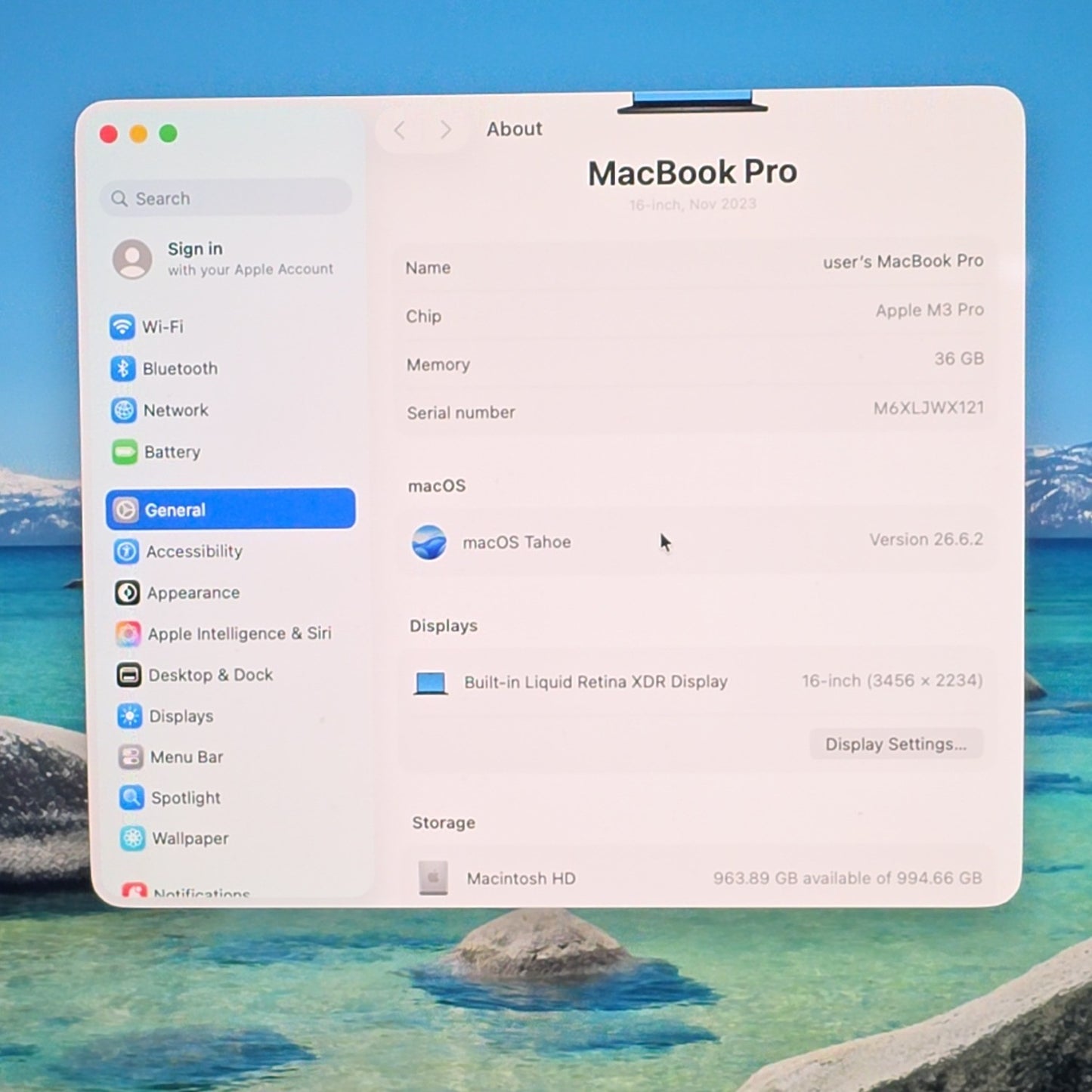The height and width of the screenshot is (1092, 1092).
Task: Click the Apple Account avatar icon
Action: tap(132, 259)
